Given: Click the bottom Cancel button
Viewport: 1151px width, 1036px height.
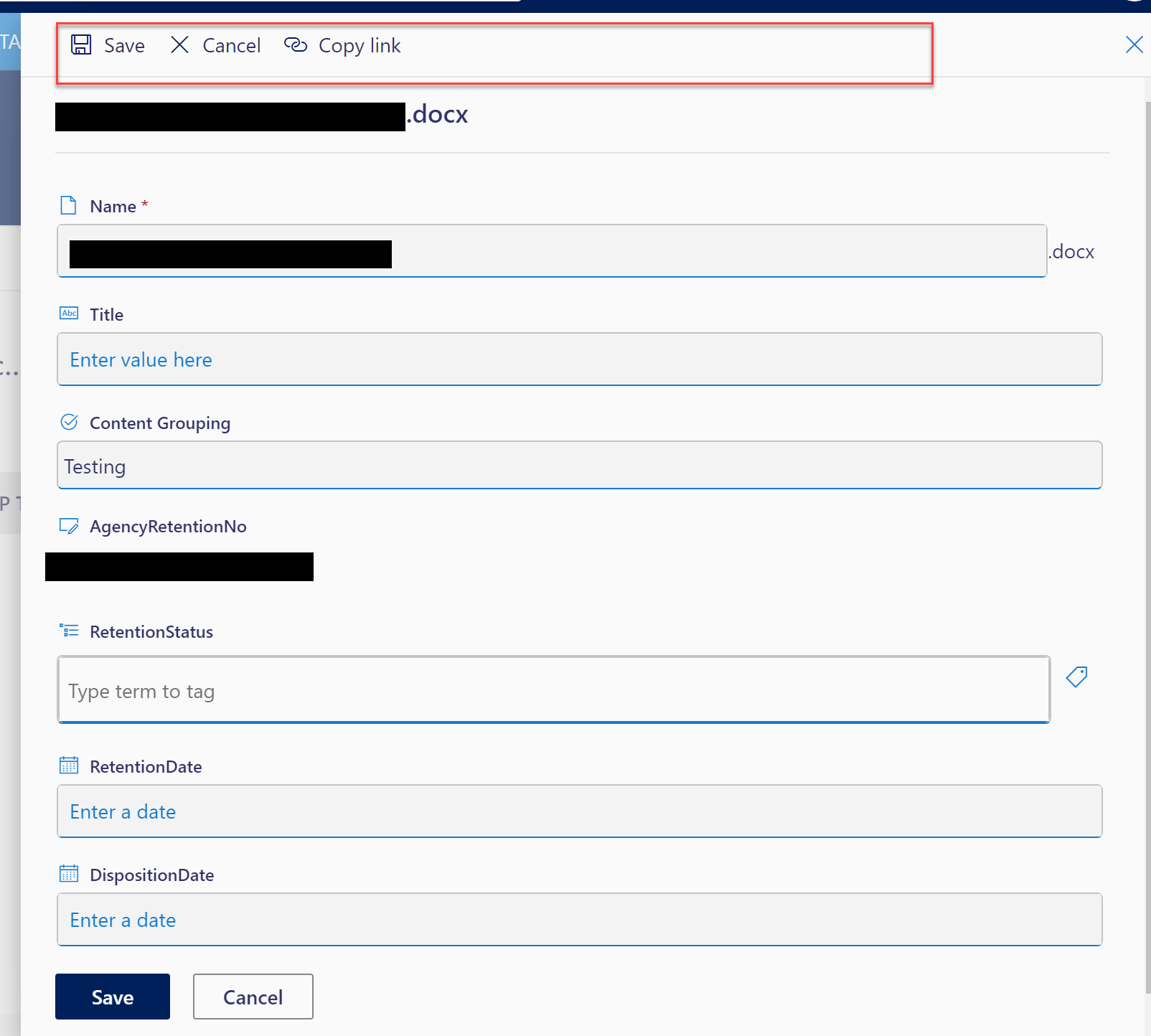Looking at the screenshot, I should point(253,997).
